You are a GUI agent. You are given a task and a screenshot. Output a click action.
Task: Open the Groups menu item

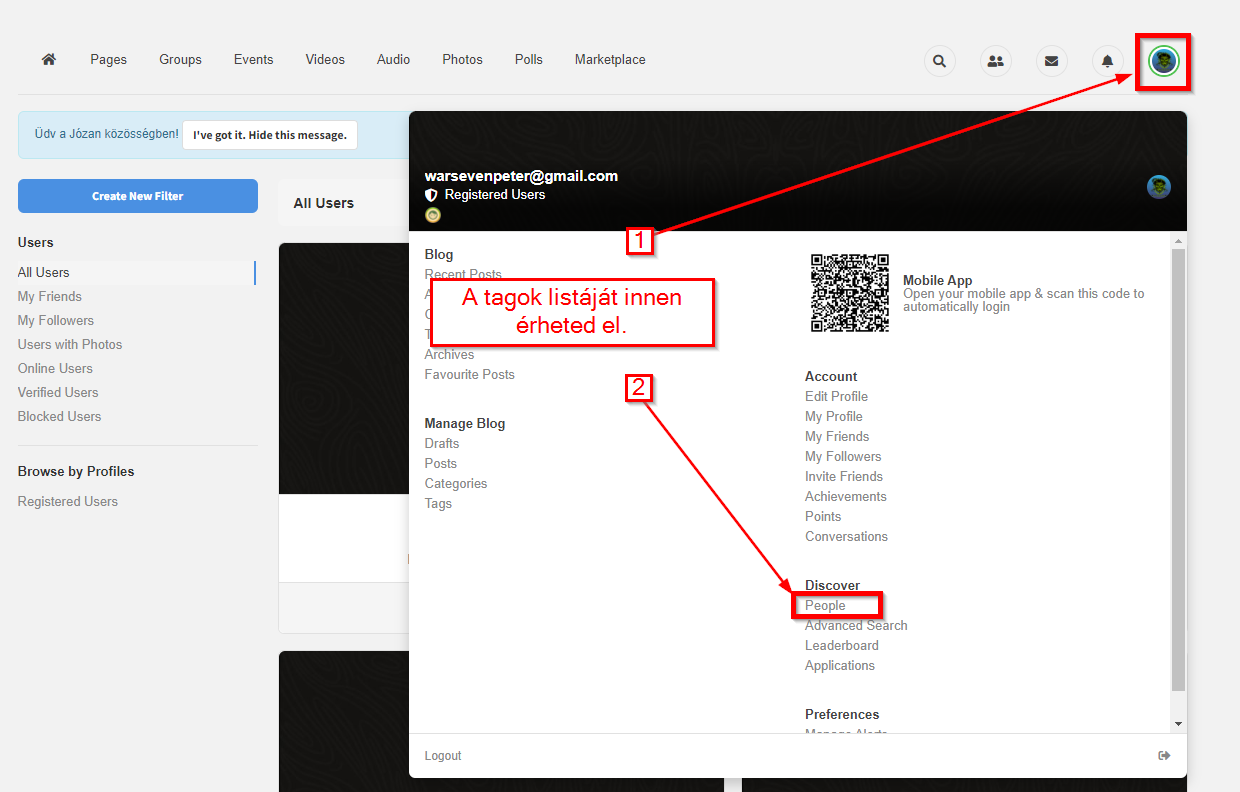tap(180, 60)
